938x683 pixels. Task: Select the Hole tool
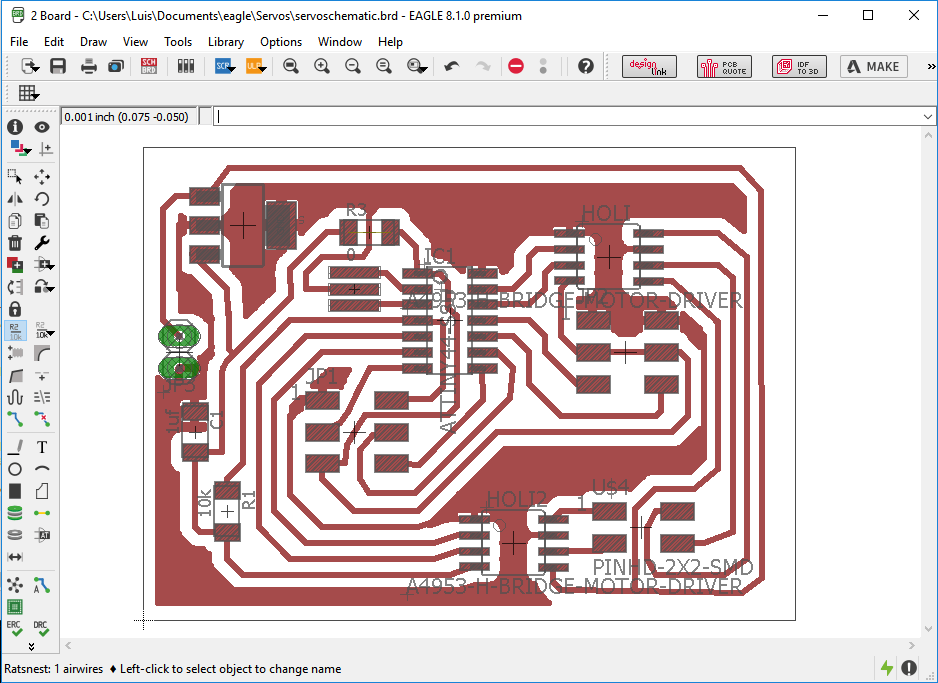[x=15, y=535]
